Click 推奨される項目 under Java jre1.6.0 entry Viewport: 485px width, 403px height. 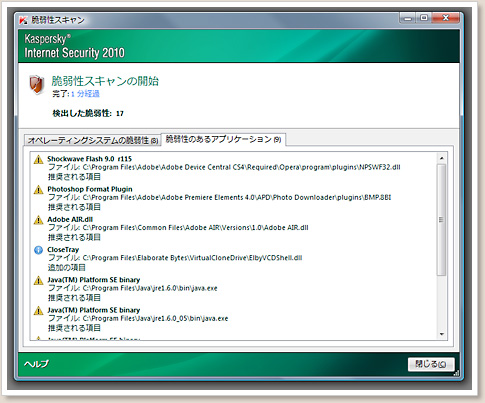point(74,297)
